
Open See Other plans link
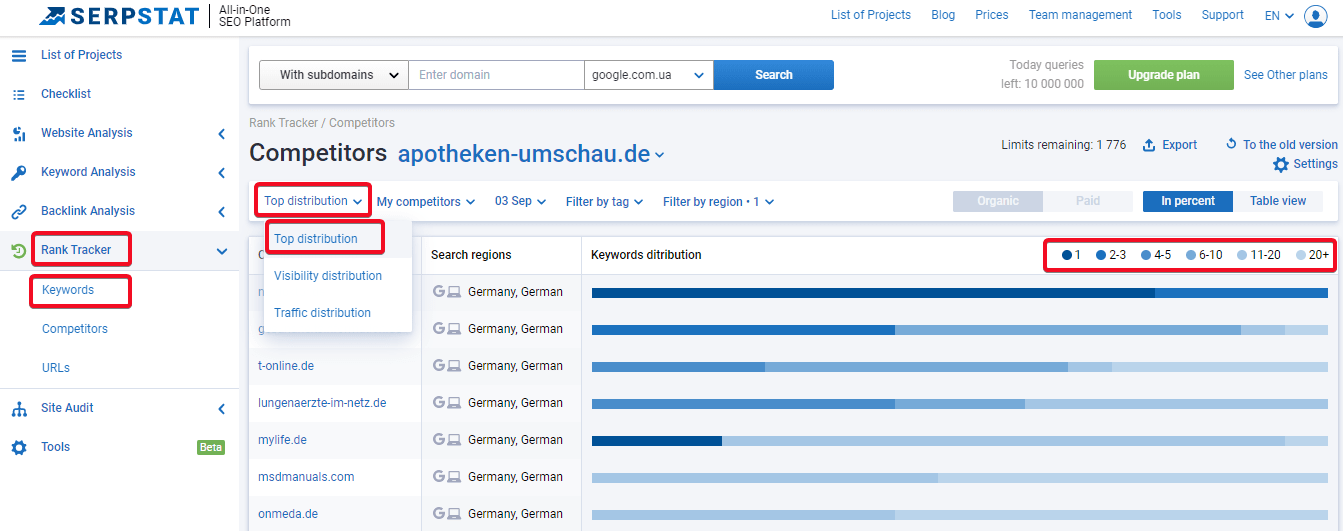point(1286,75)
